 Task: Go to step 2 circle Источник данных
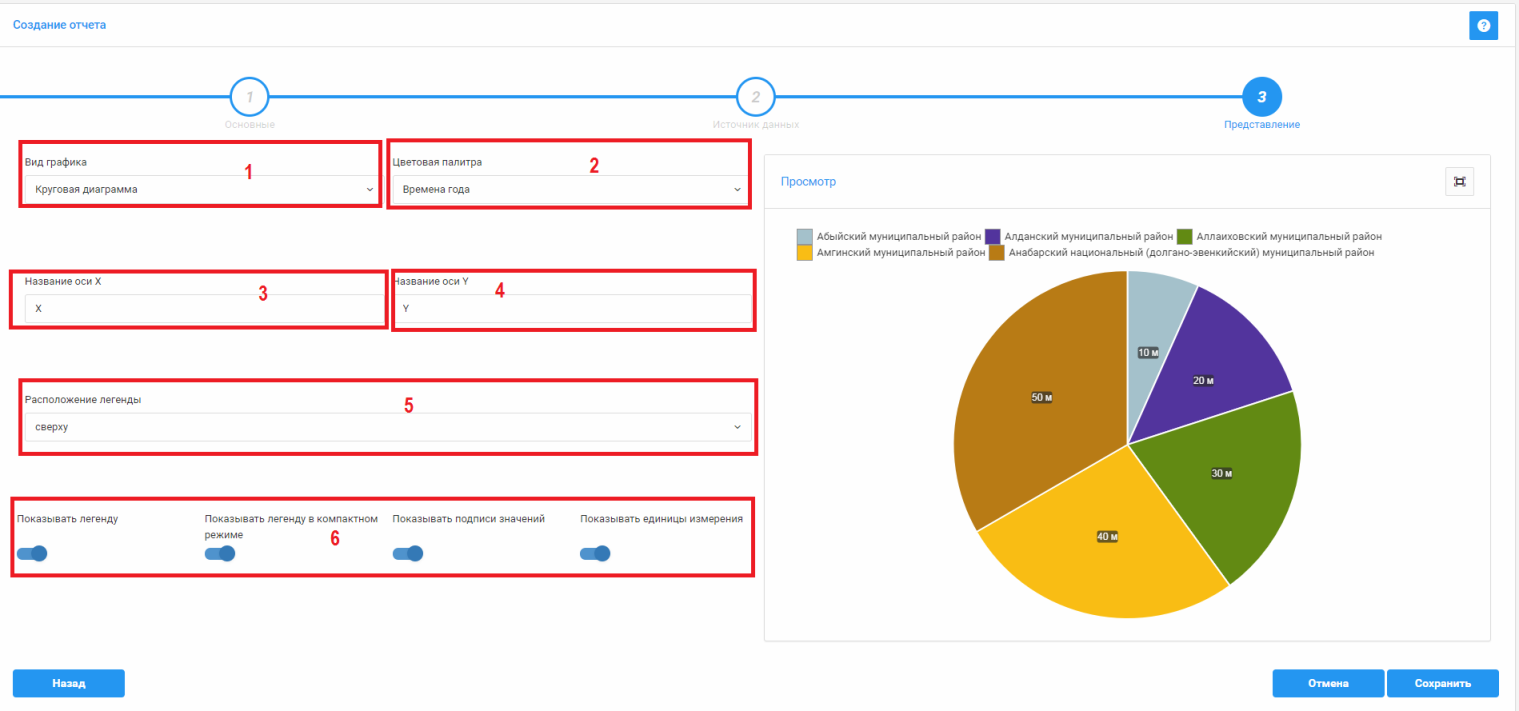[x=756, y=97]
